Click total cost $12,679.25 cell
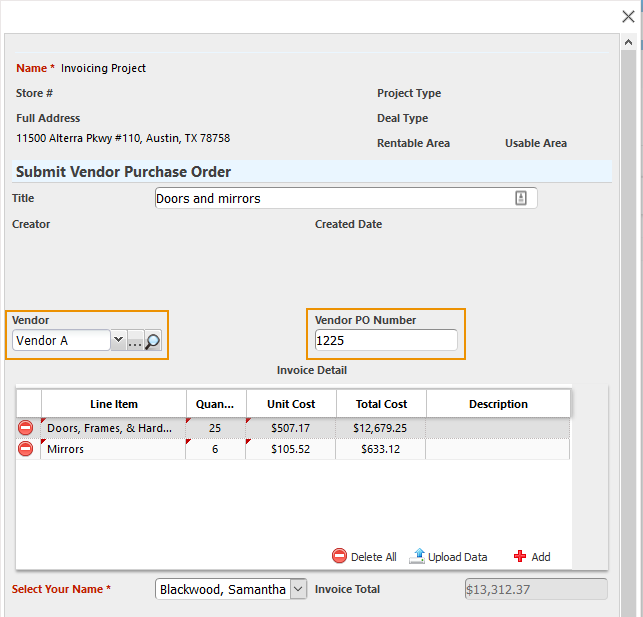This screenshot has width=643, height=617. [x=381, y=428]
